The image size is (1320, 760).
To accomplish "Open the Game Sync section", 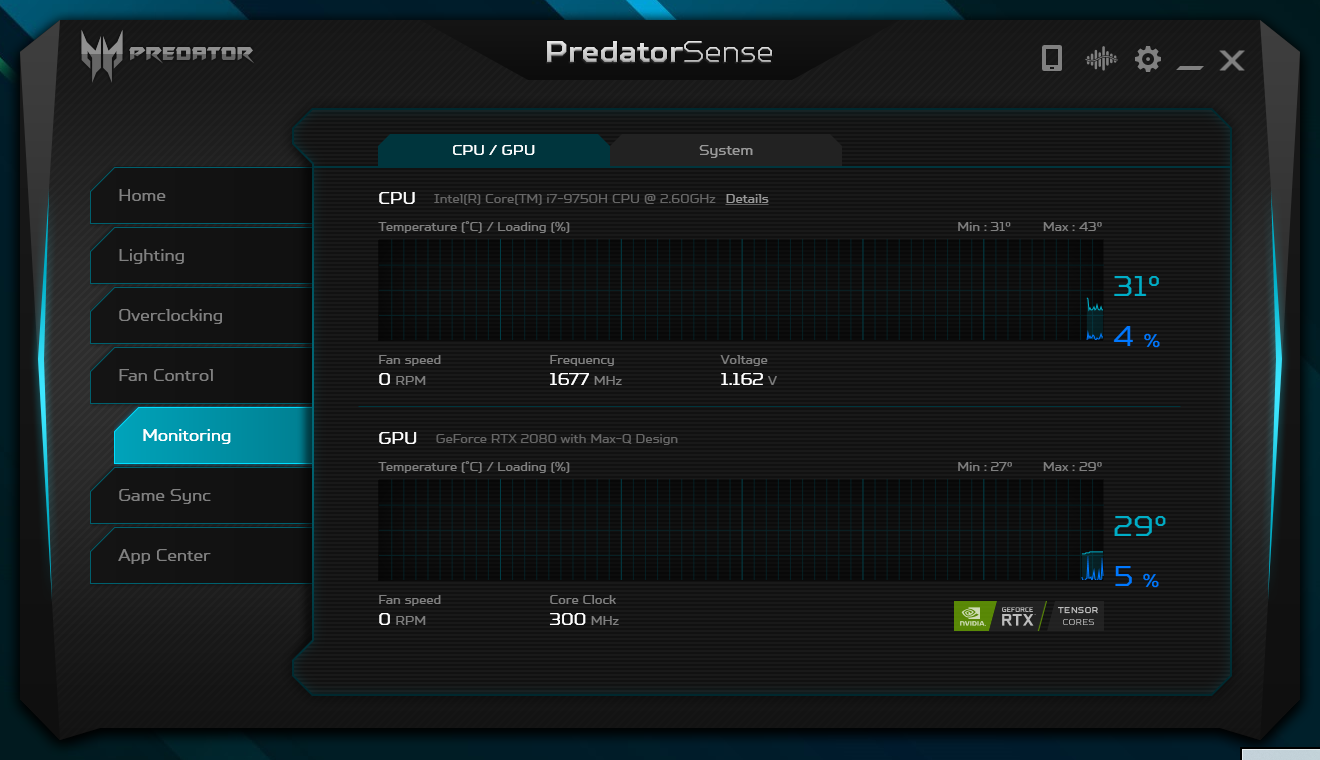I will pyautogui.click(x=200, y=495).
